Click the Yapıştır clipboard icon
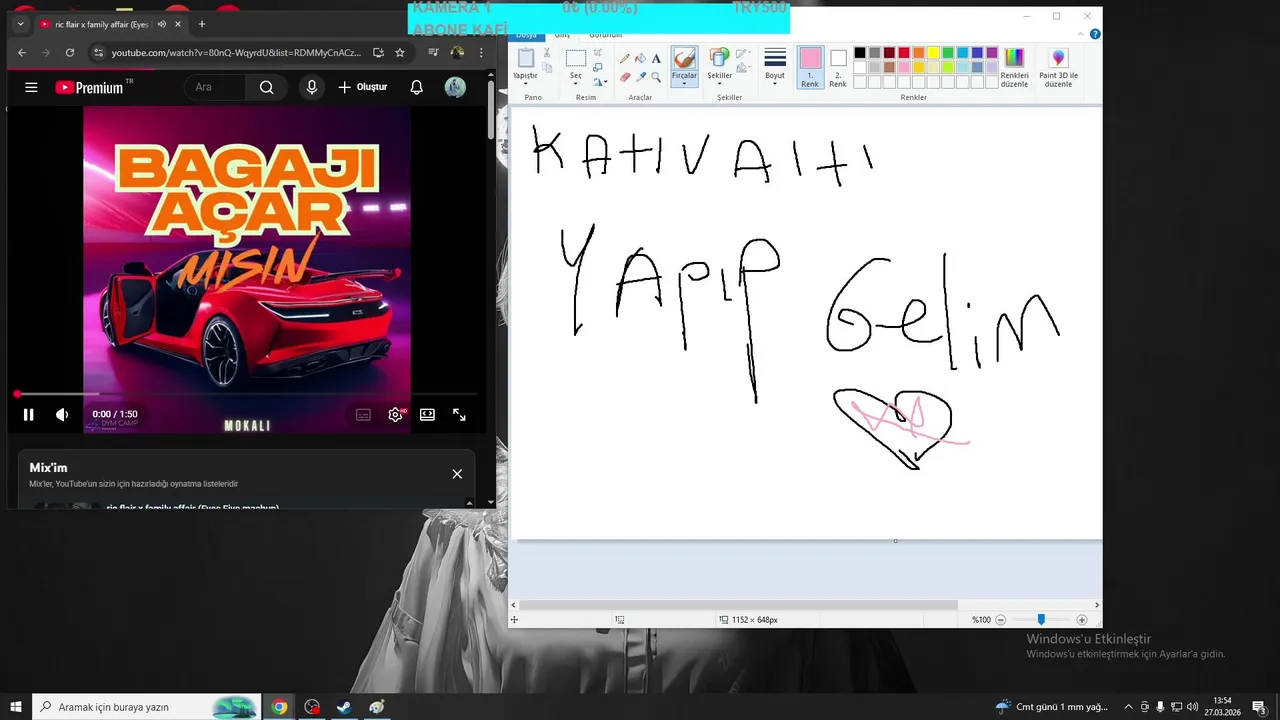Screen dimensions: 1280x720 pyautogui.click(x=525, y=58)
